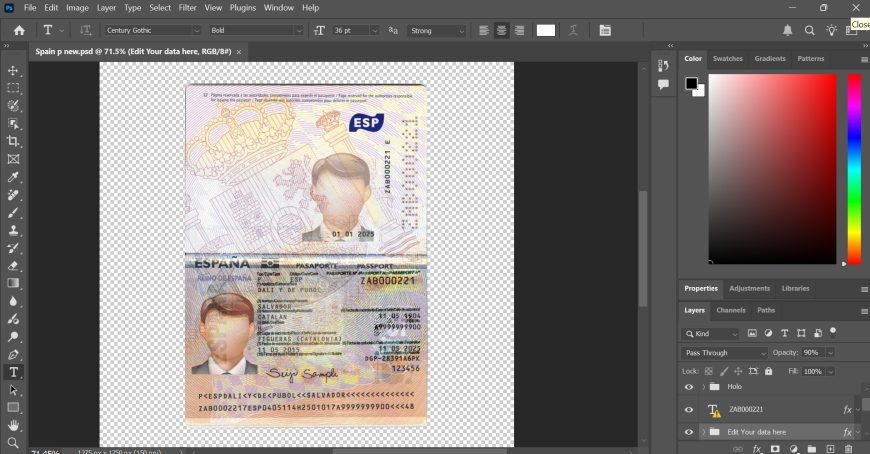
Task: Toggle lock image pixels brush icon
Action: coord(724,371)
